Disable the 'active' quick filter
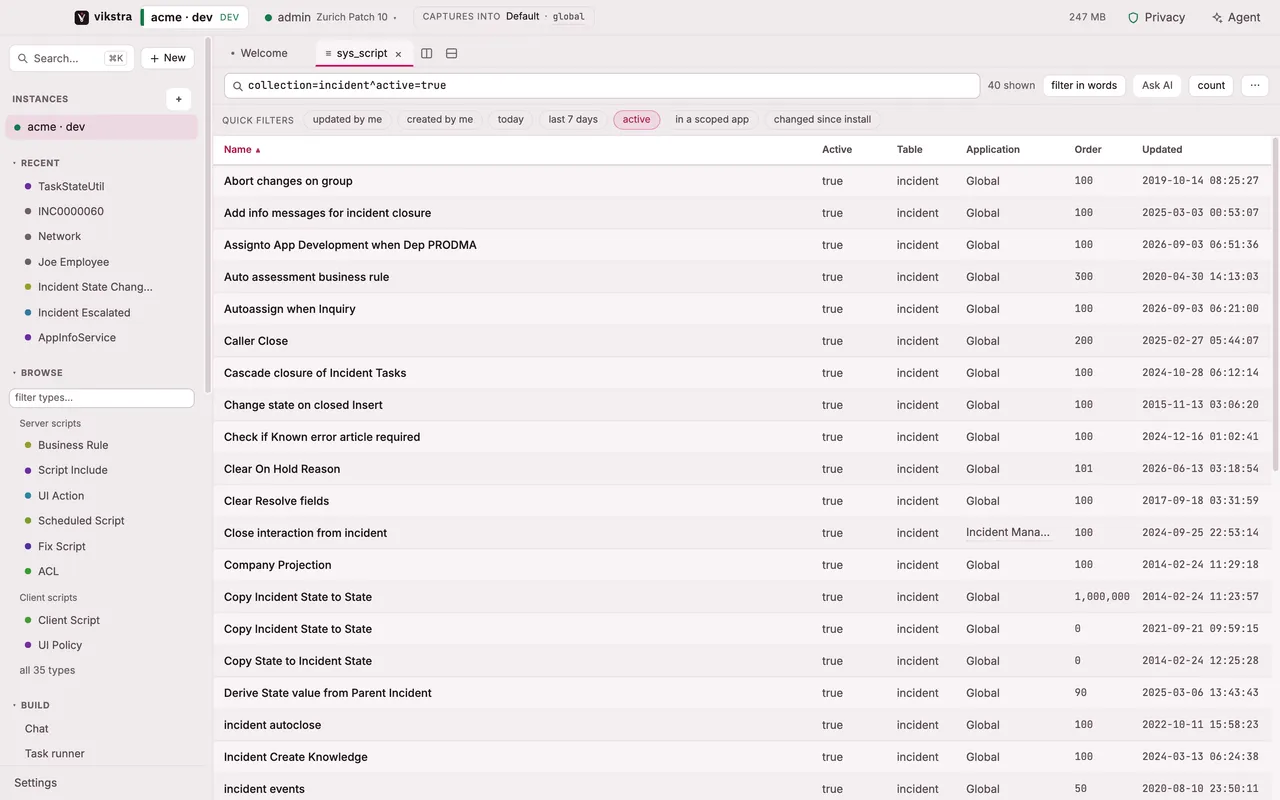Viewport: 1280px width, 800px height. (x=637, y=120)
